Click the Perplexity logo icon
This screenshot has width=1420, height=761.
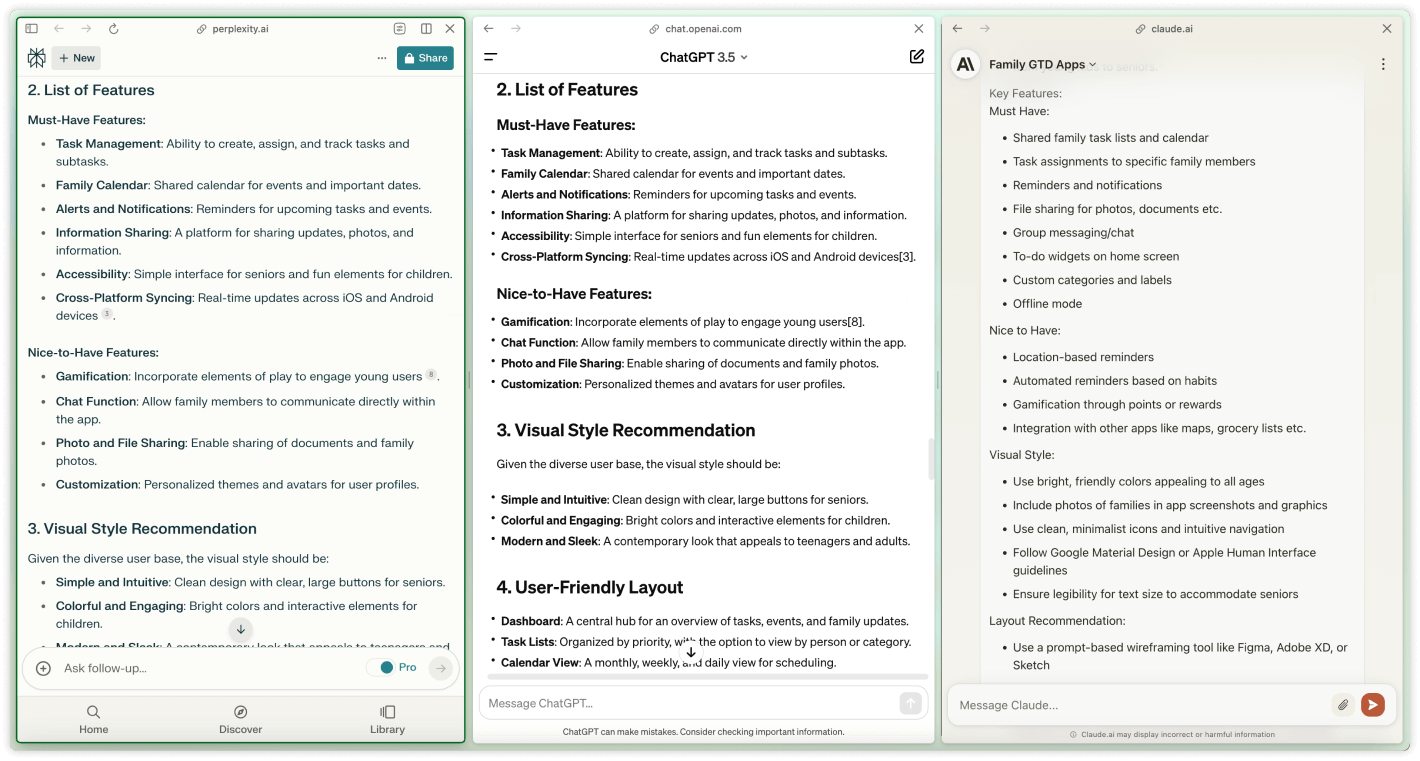point(37,58)
